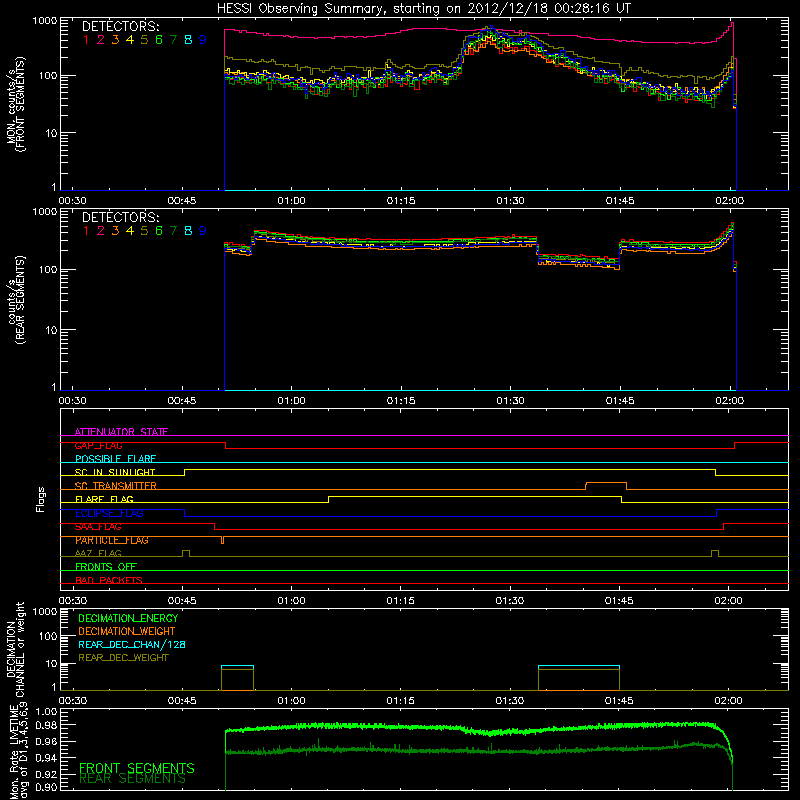Select detector 9 in rear segments legend
The width and height of the screenshot is (800, 800).
(x=203, y=231)
